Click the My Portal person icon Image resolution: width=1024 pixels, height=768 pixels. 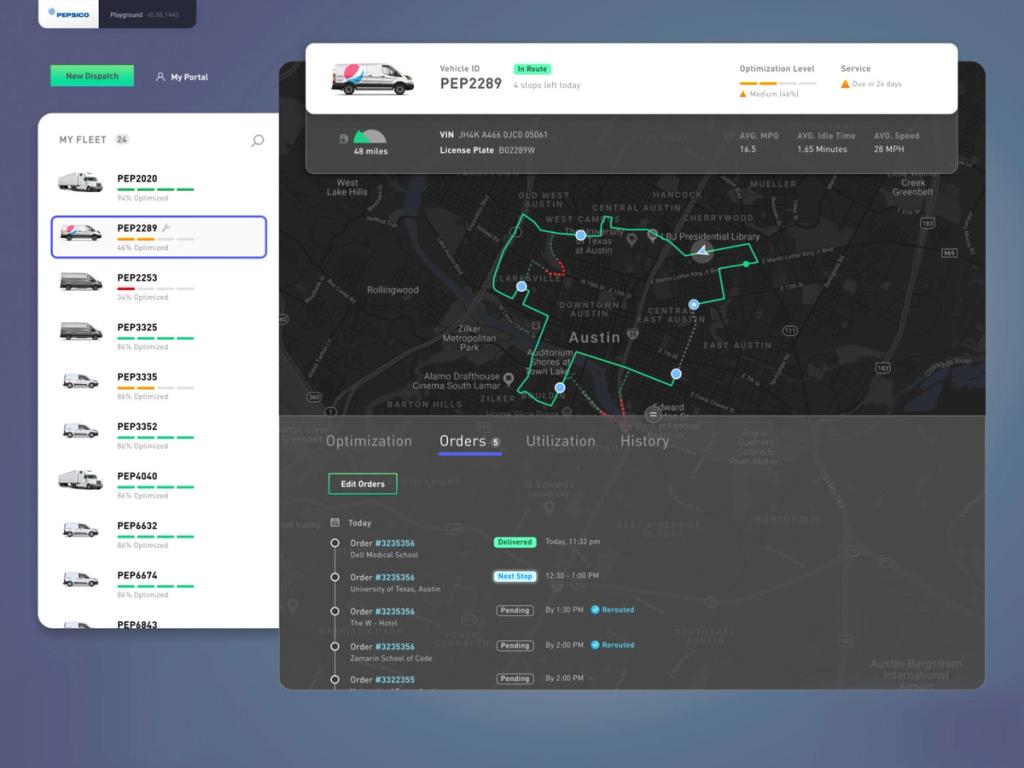160,76
